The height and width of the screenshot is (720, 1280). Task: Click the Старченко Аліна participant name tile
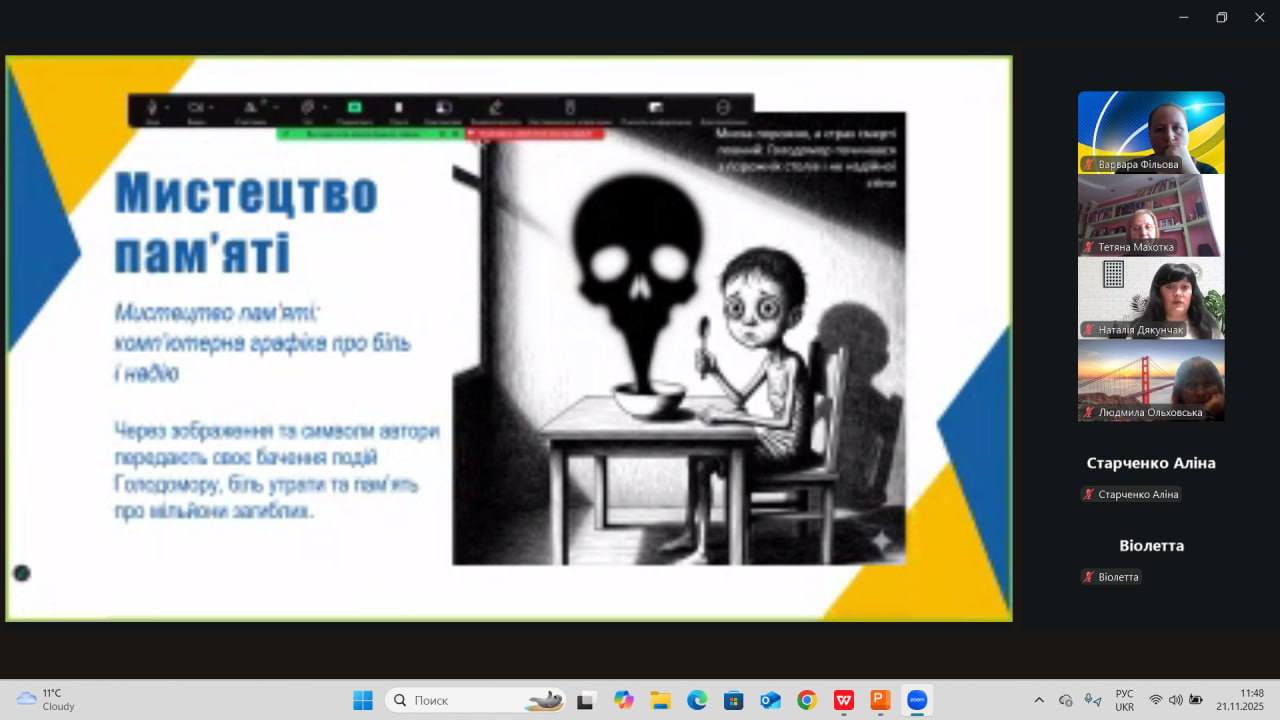1150,463
